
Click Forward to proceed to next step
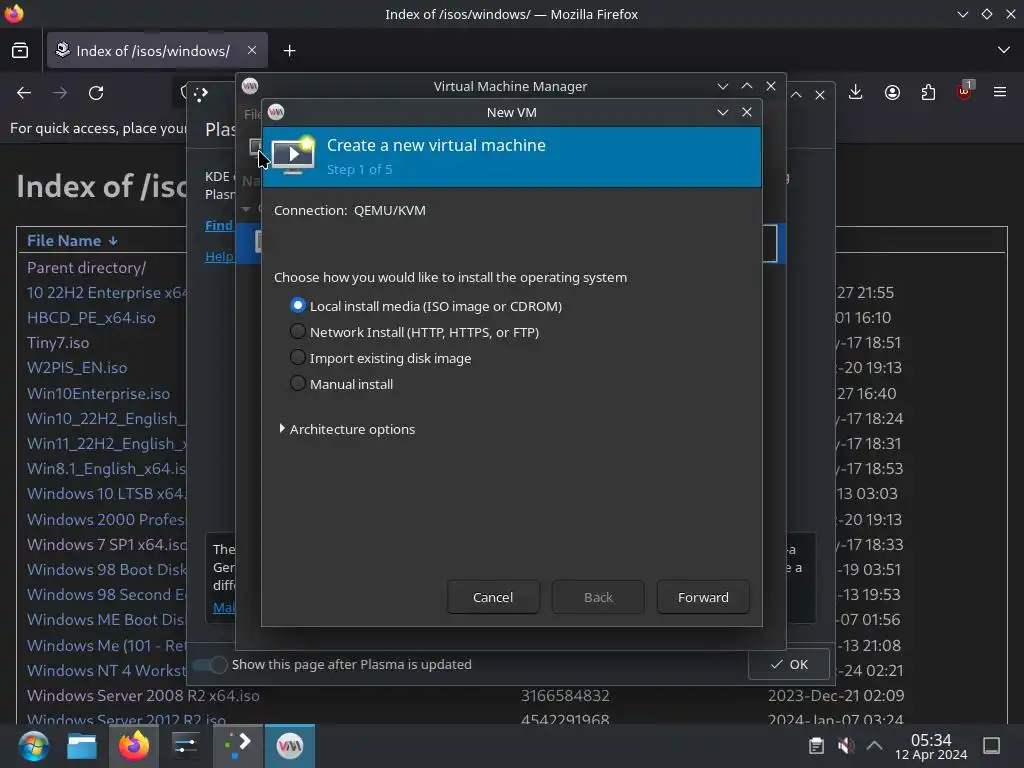[703, 597]
